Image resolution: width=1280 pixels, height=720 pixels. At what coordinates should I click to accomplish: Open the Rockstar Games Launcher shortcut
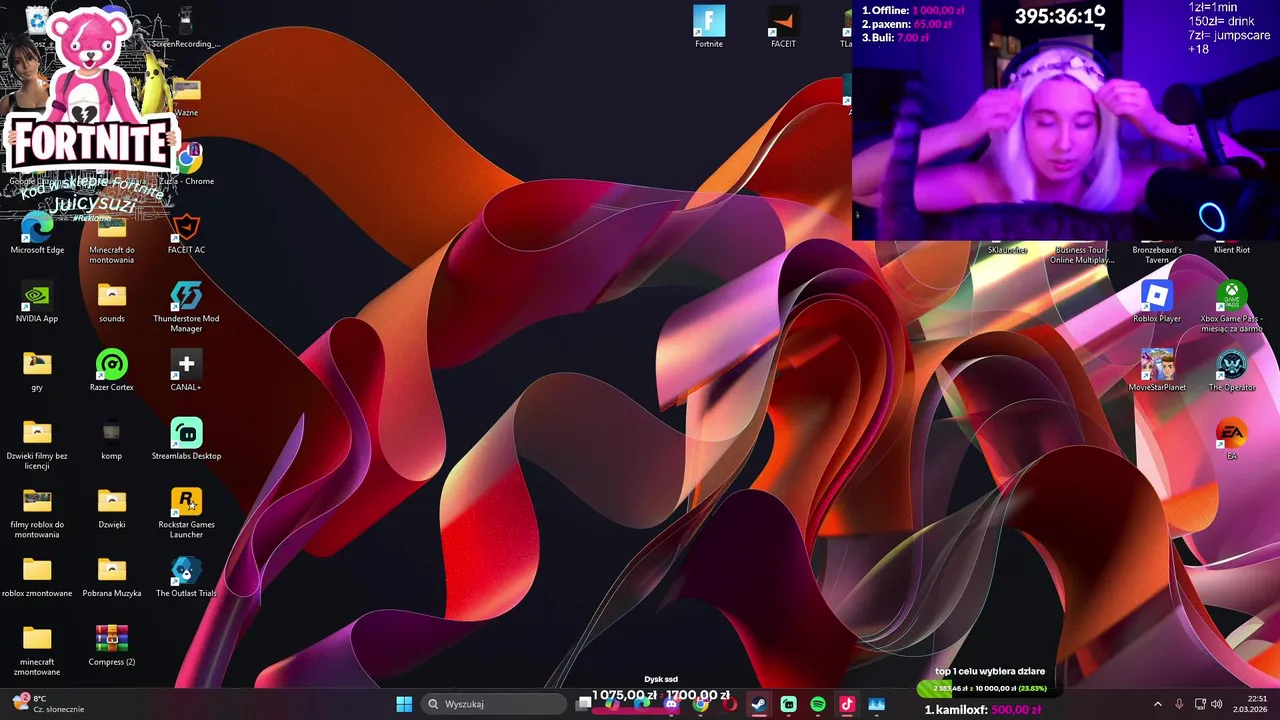tap(186, 513)
